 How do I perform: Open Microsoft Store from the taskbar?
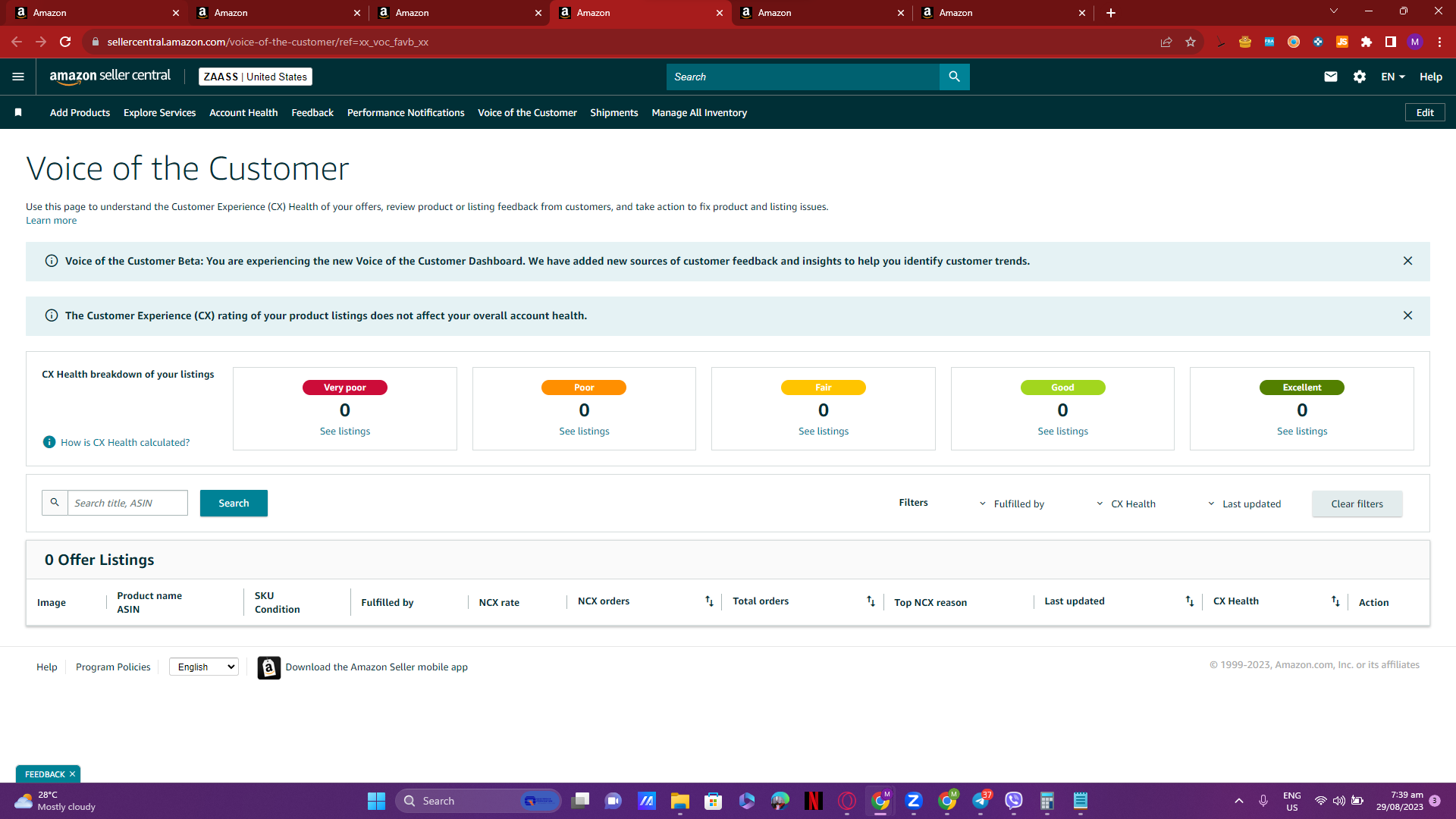(x=713, y=801)
